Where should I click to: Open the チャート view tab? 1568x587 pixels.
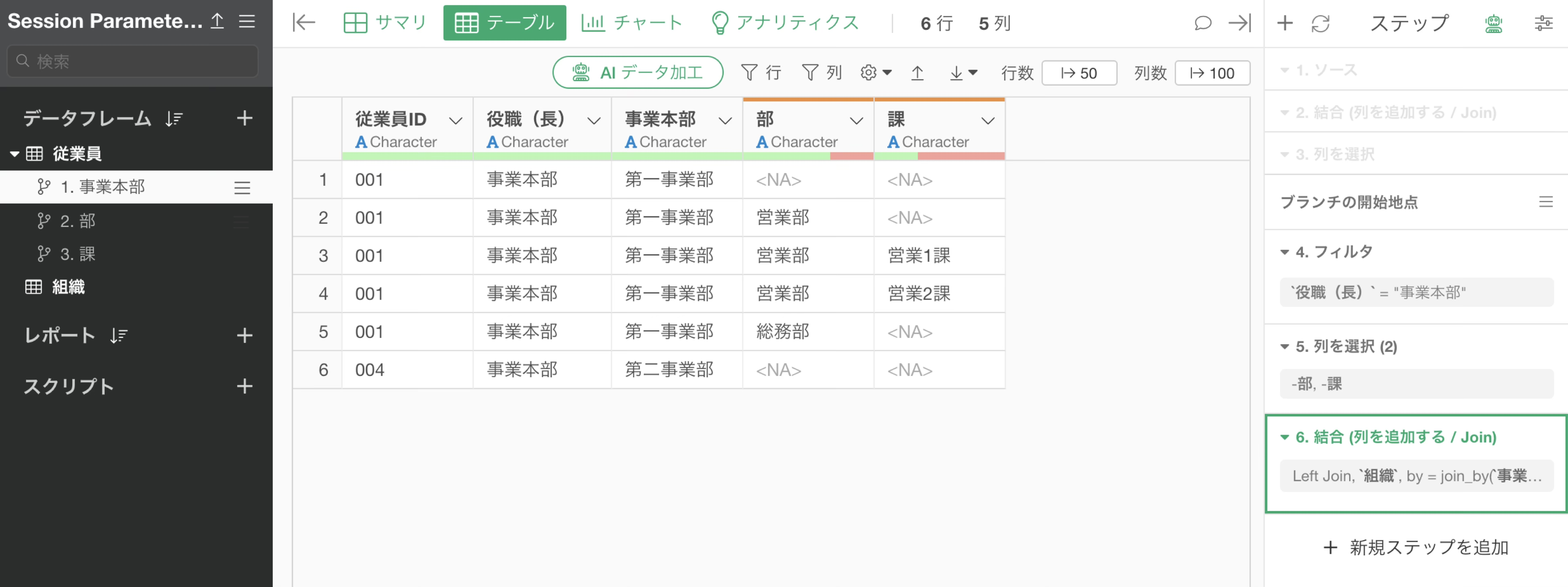click(x=632, y=23)
